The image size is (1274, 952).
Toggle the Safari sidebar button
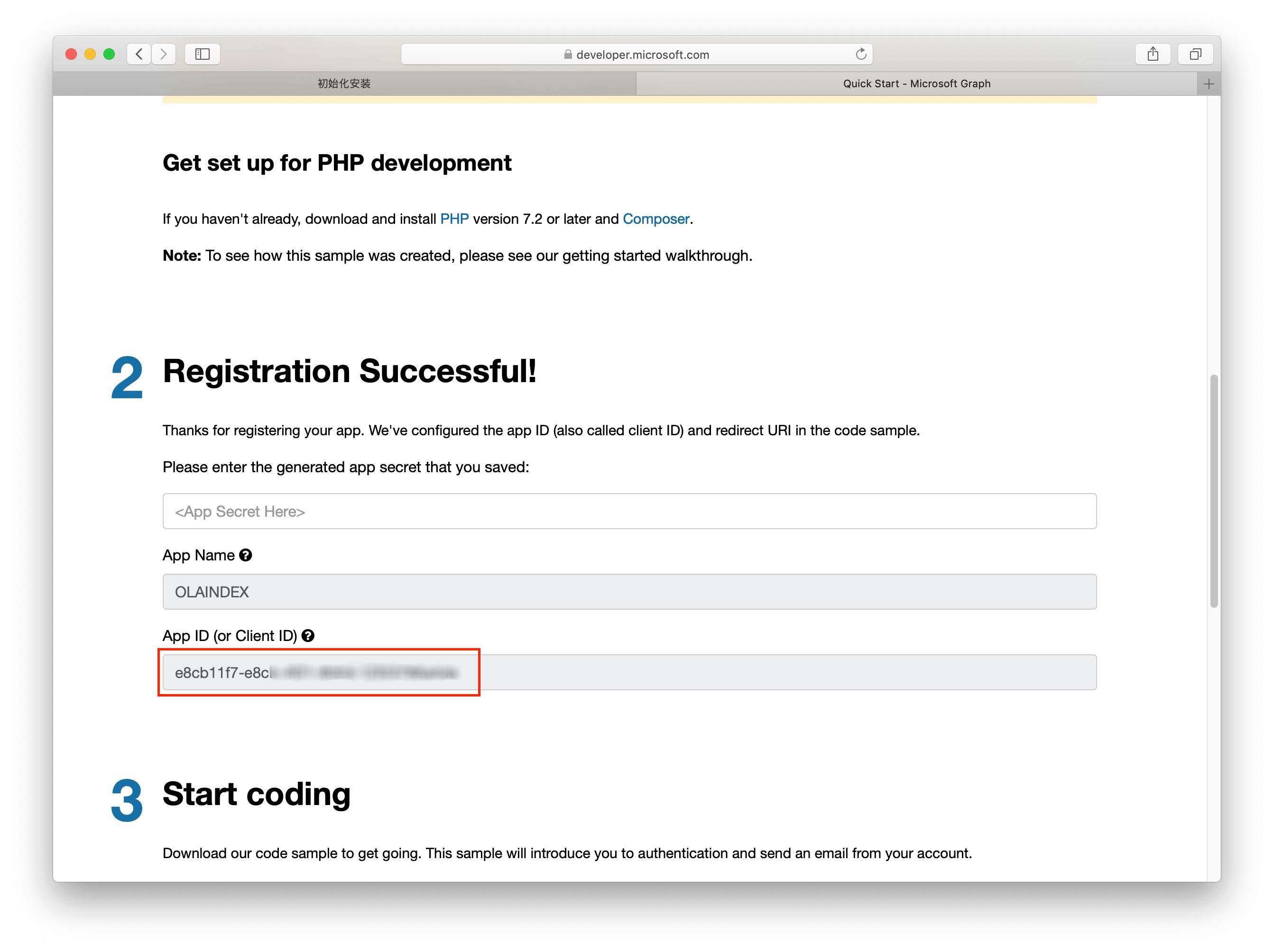tap(202, 54)
